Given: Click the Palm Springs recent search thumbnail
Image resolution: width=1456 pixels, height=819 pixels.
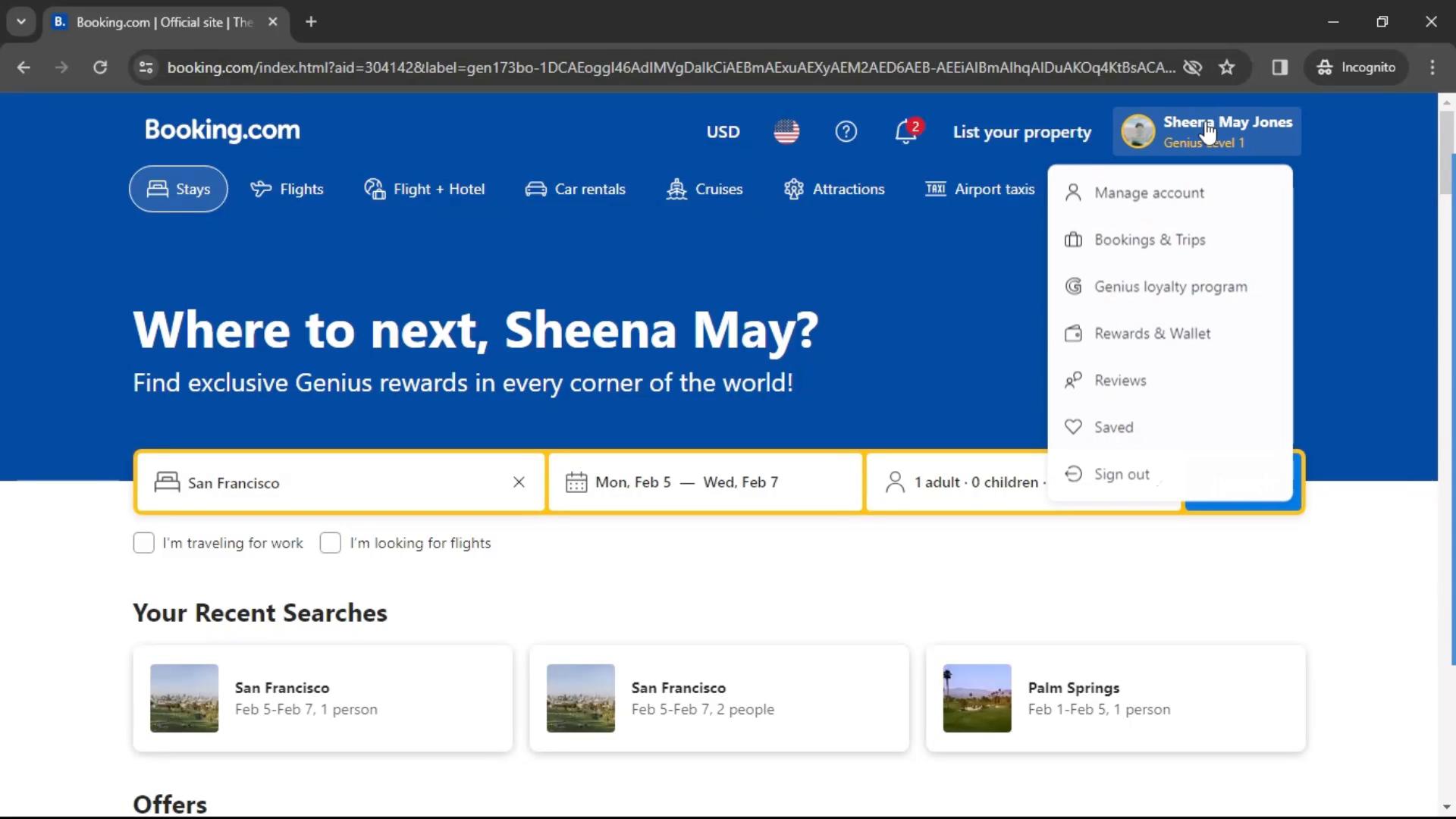Looking at the screenshot, I should click(x=977, y=697).
